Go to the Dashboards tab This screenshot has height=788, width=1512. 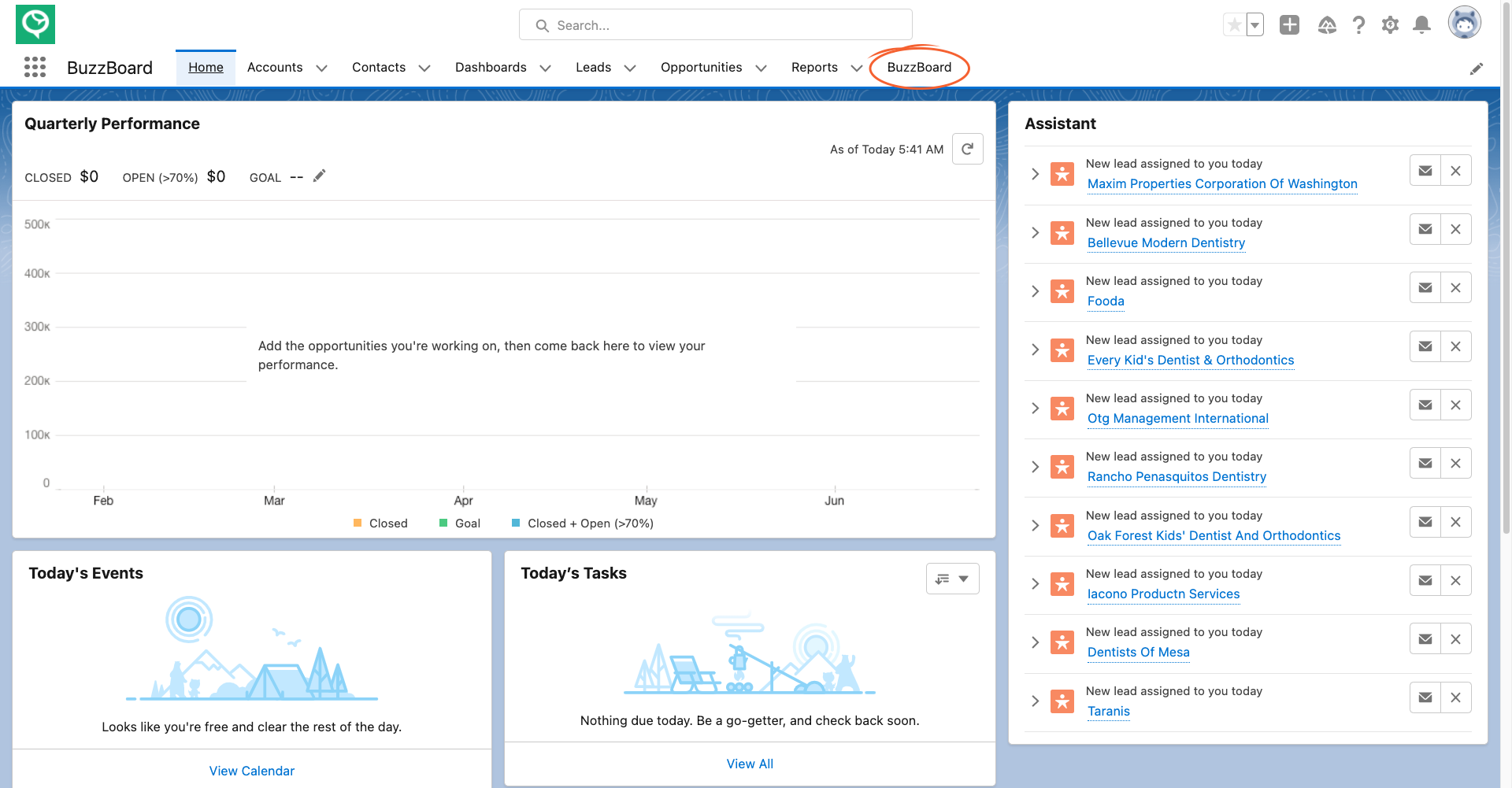coord(491,68)
